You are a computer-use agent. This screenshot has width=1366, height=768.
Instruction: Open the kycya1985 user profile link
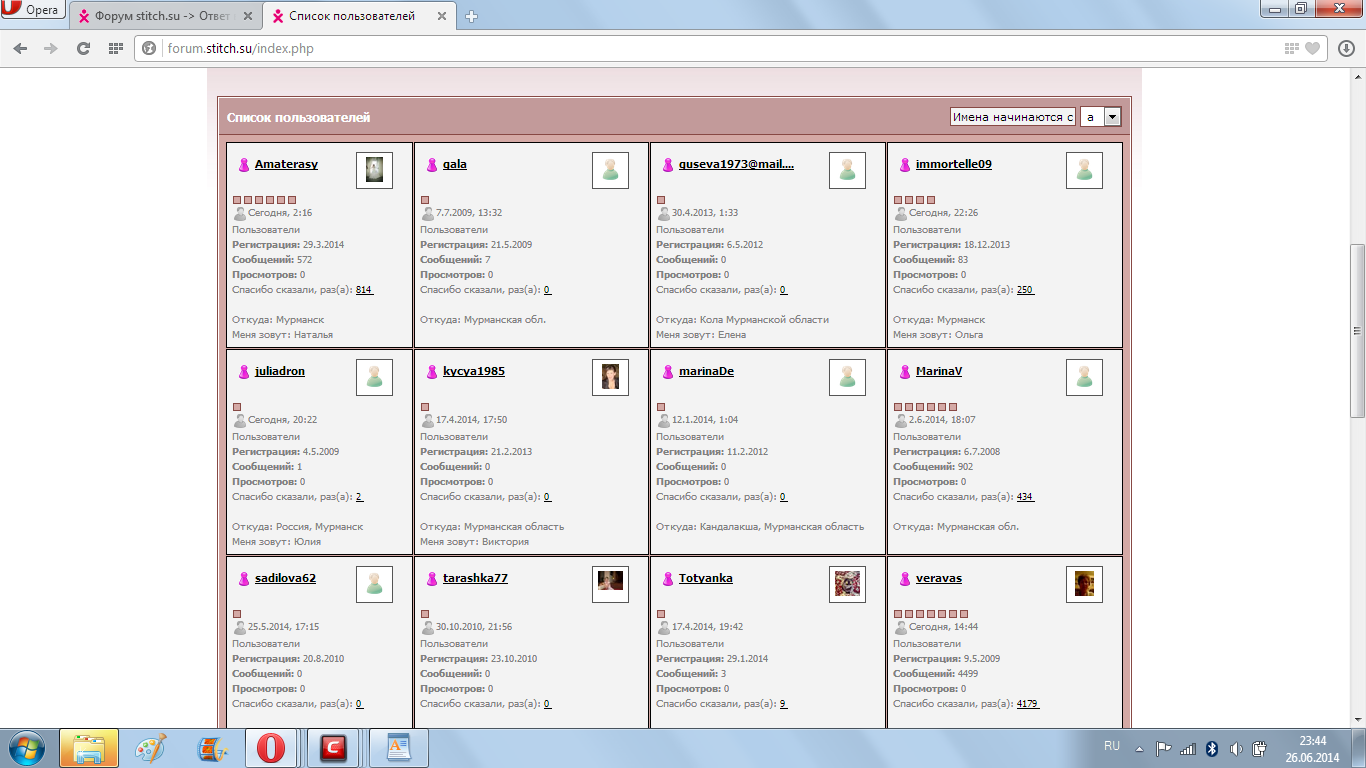(x=473, y=371)
